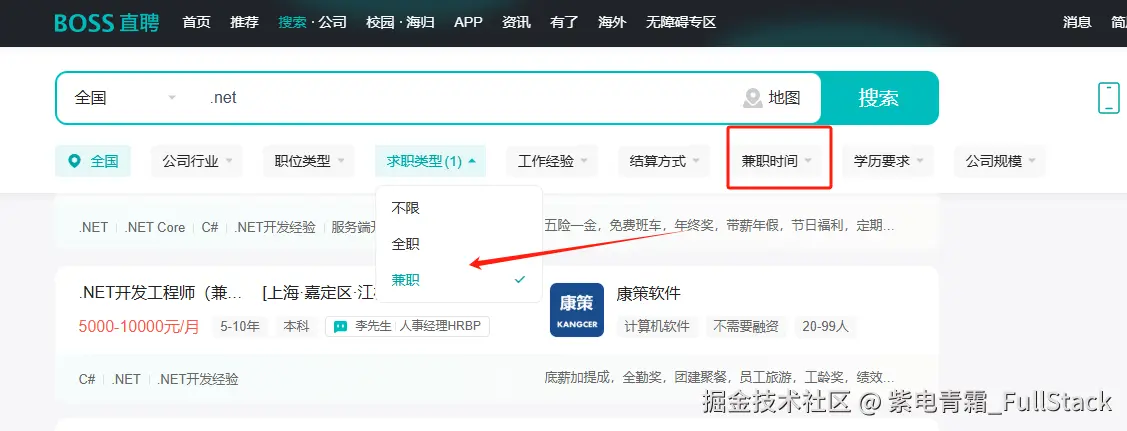Open the 校园 nav item
The height and width of the screenshot is (431, 1127).
380,22
